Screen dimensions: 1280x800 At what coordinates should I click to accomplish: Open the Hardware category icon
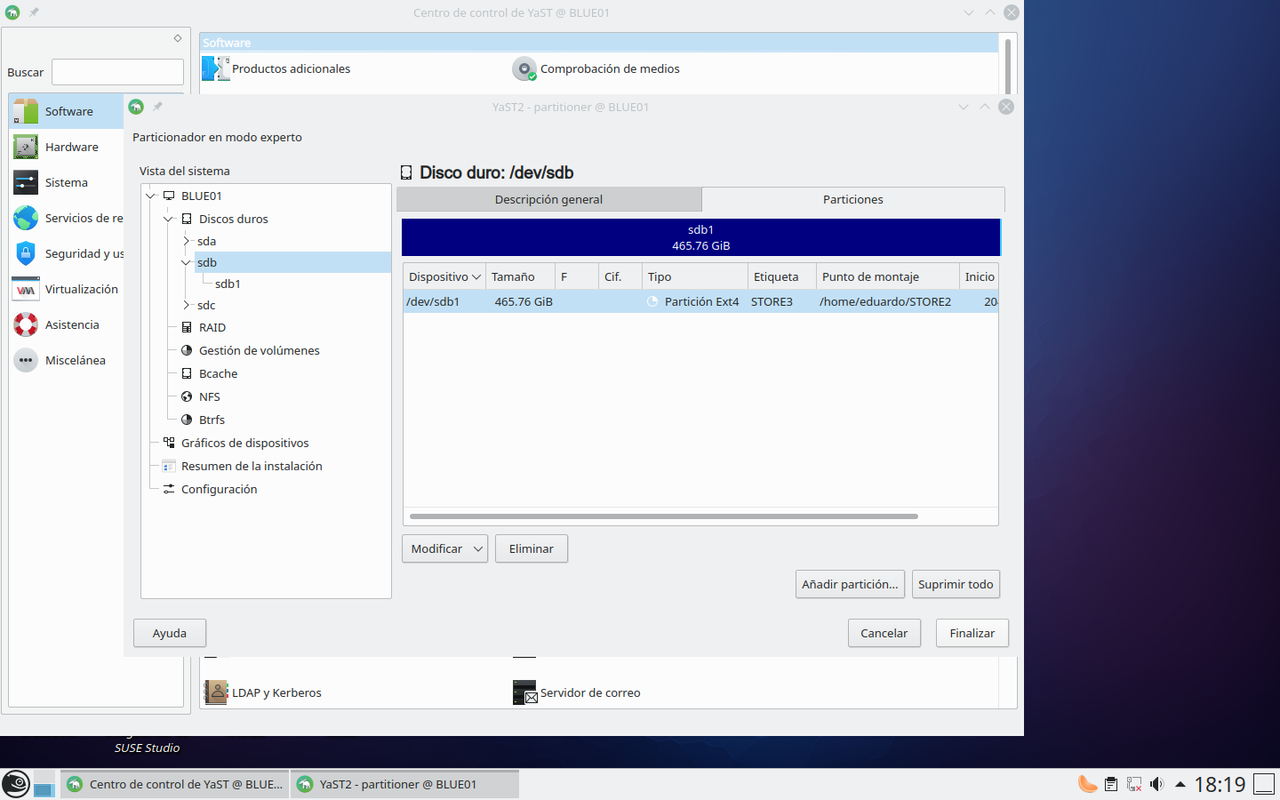[x=25, y=147]
